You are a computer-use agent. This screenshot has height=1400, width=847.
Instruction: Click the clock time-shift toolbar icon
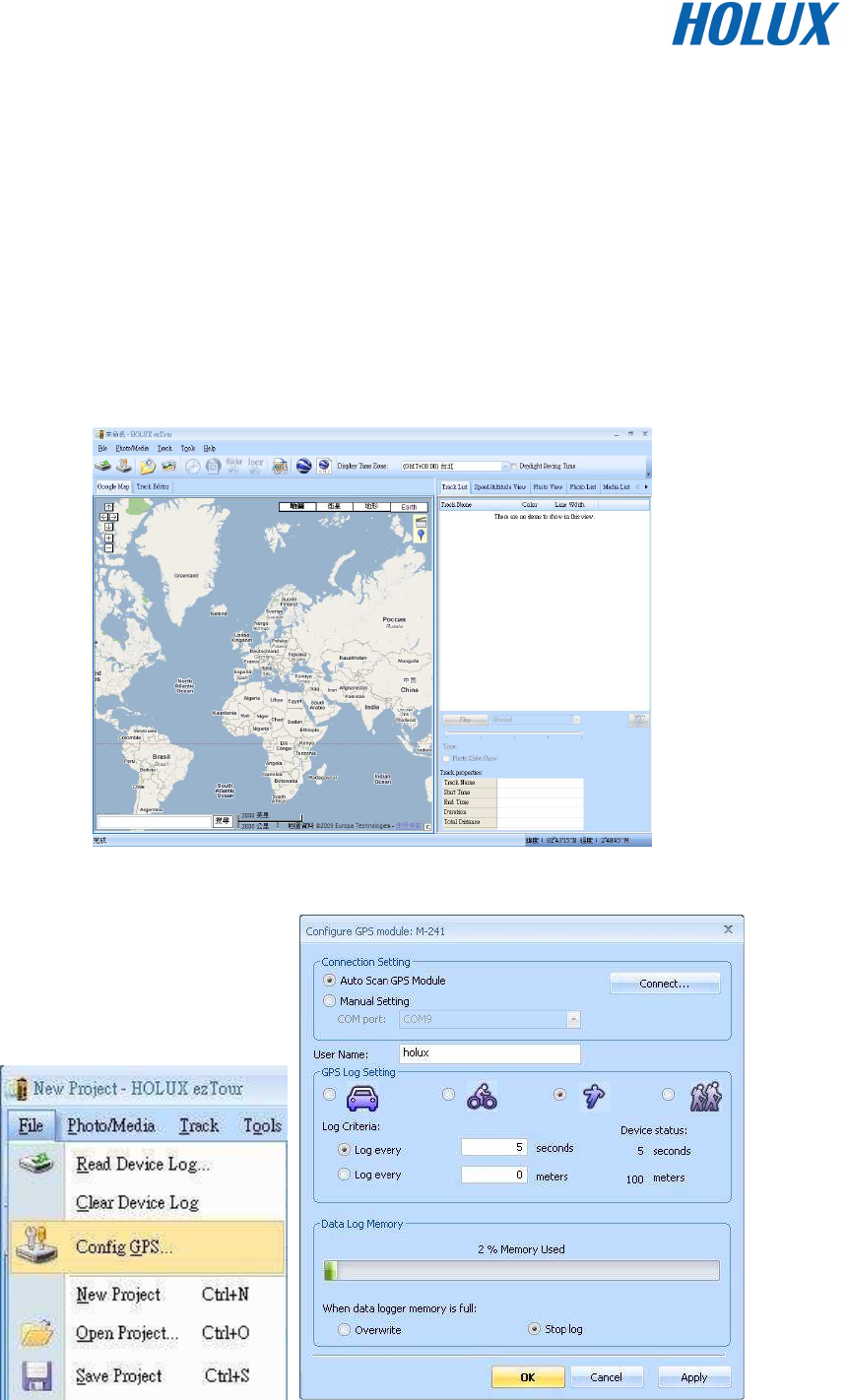click(193, 467)
